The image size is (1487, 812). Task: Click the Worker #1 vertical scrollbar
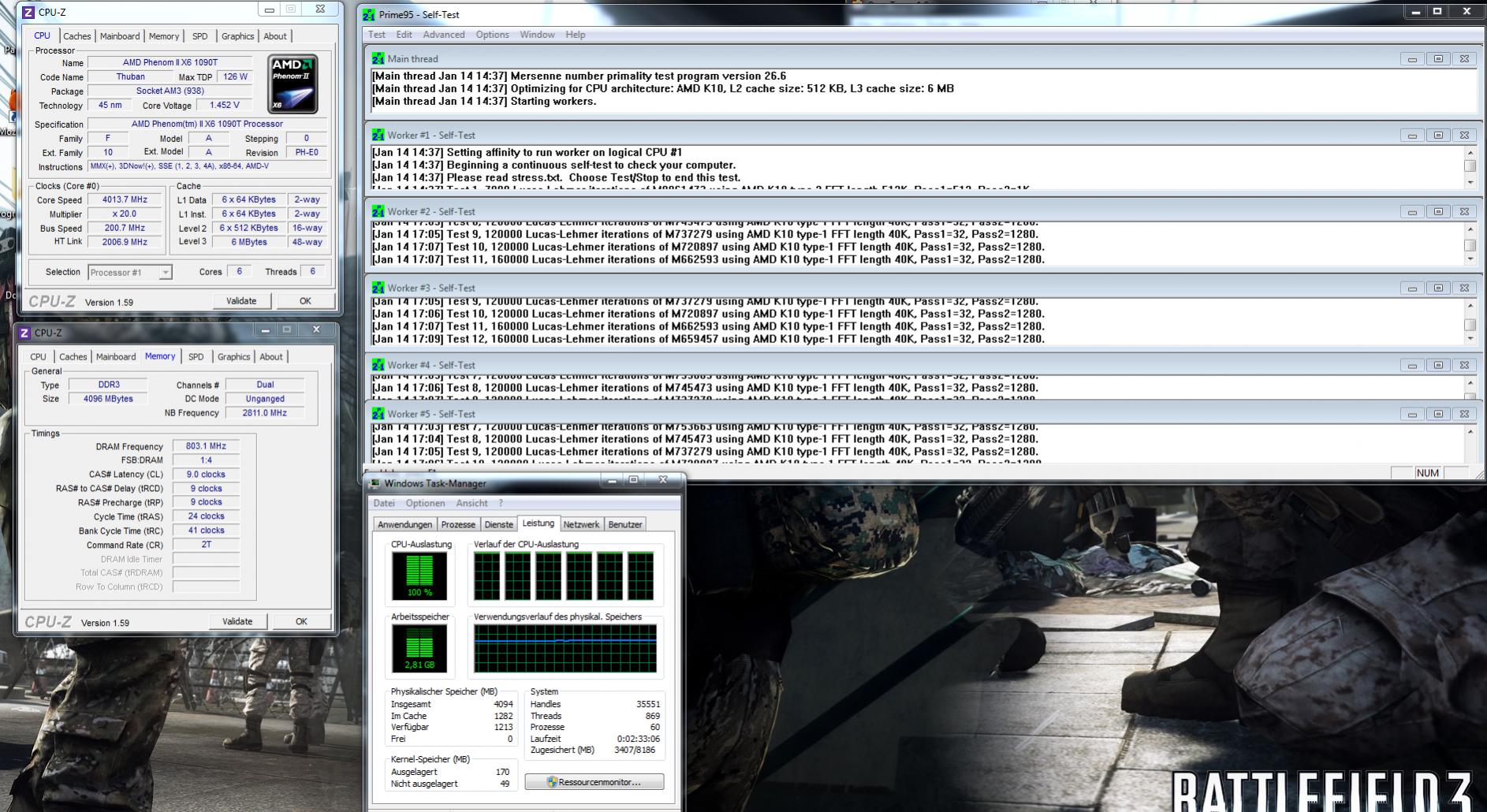point(1470,167)
